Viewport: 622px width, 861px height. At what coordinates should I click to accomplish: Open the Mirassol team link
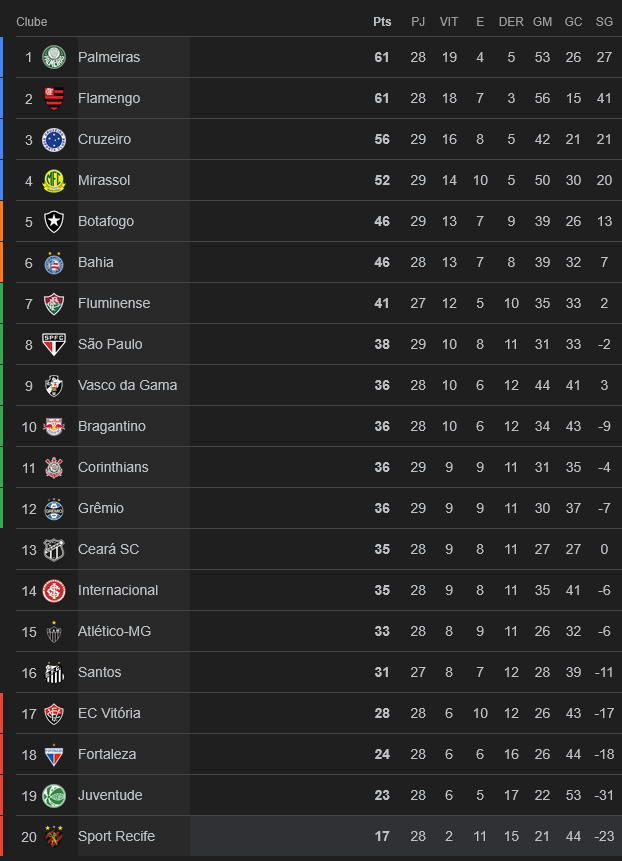[x=104, y=180]
